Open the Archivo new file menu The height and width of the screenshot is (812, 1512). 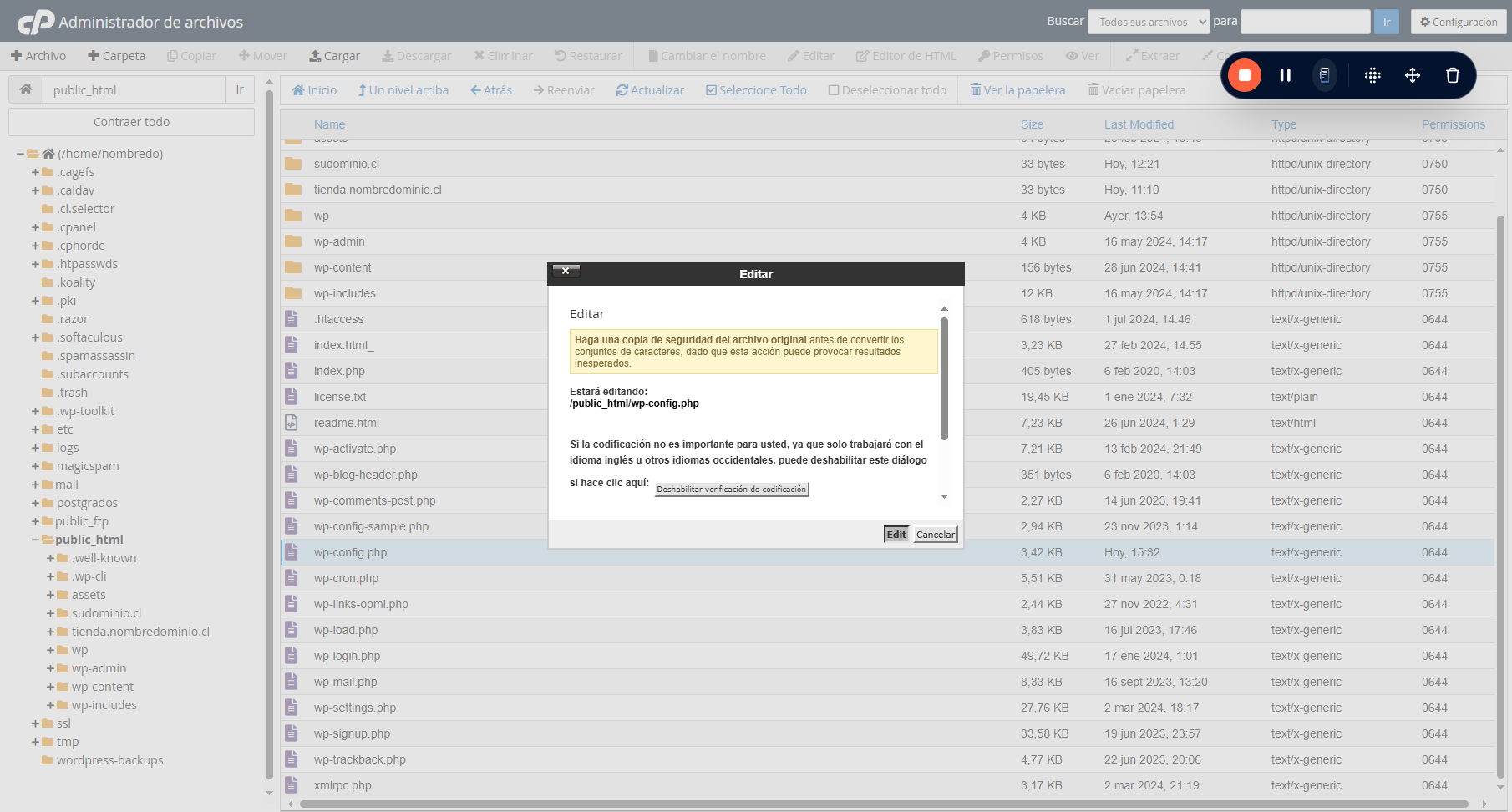(x=38, y=56)
